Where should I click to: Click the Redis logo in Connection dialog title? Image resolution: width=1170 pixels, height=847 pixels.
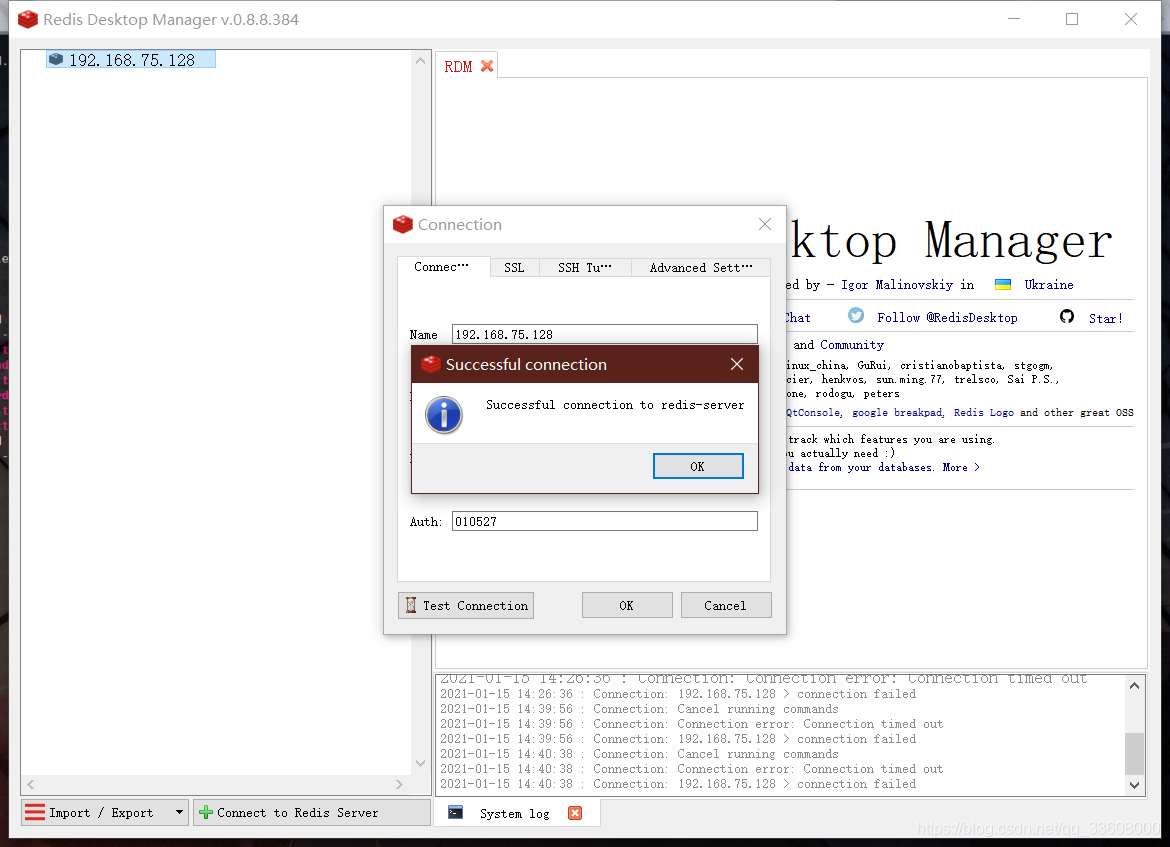(403, 225)
